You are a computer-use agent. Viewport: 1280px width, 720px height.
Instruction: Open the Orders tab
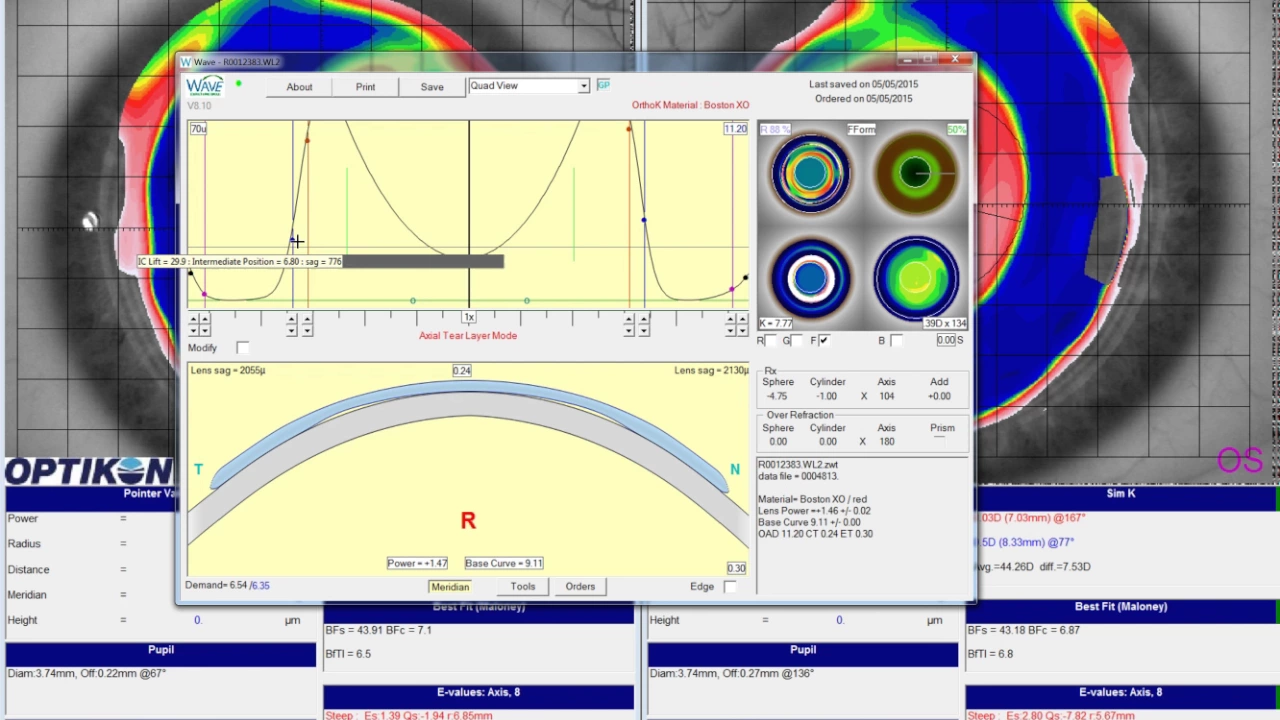pos(580,587)
